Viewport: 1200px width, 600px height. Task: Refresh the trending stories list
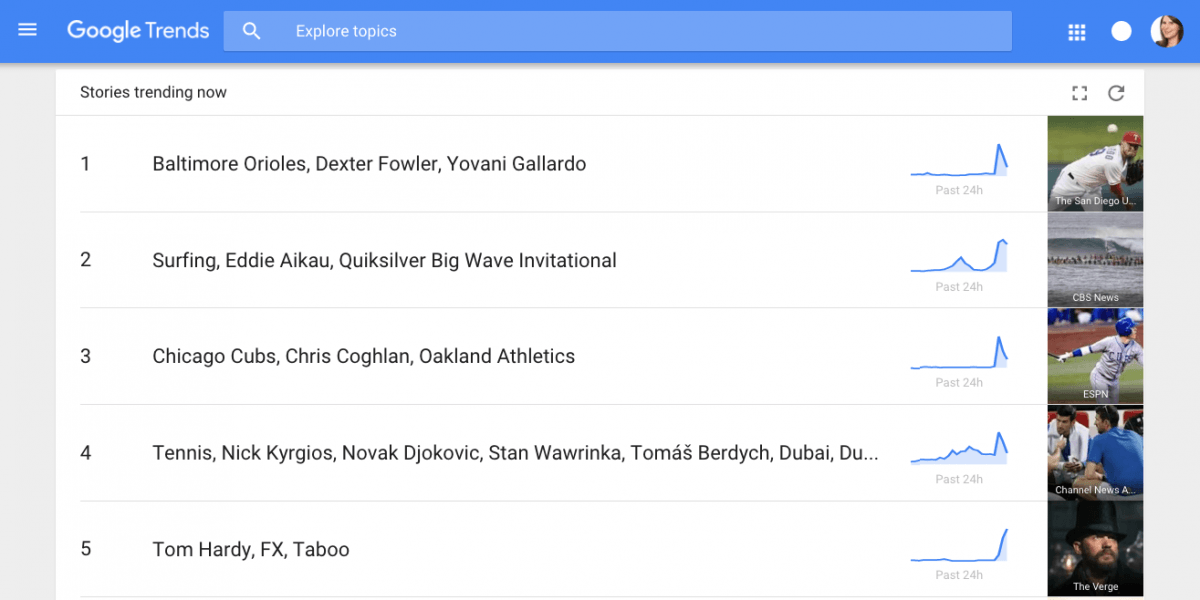point(1116,93)
